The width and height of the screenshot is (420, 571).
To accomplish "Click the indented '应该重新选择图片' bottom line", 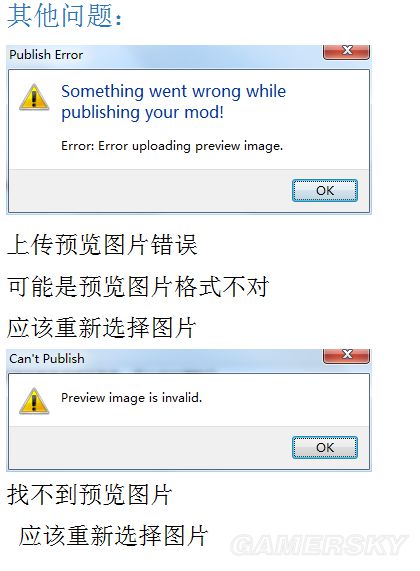I will pyautogui.click(x=113, y=536).
